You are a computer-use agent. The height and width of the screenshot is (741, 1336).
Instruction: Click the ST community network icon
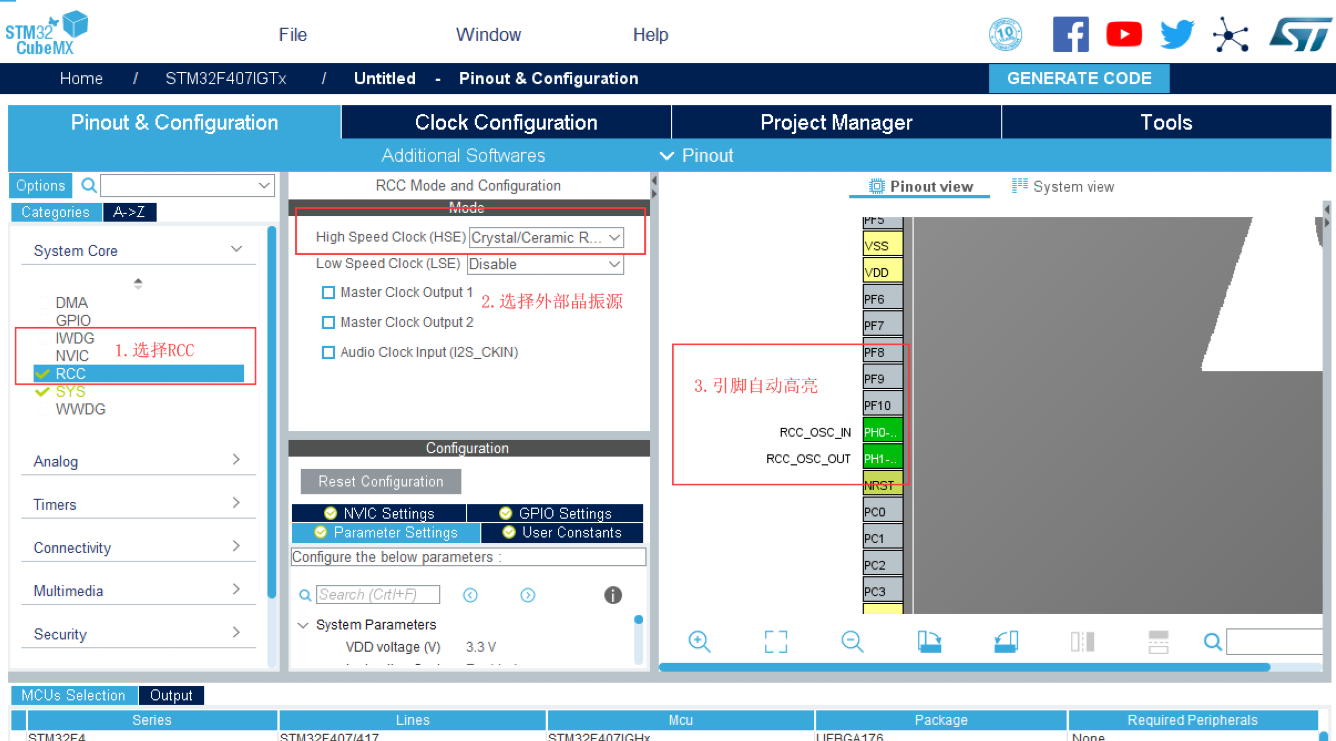(1230, 35)
